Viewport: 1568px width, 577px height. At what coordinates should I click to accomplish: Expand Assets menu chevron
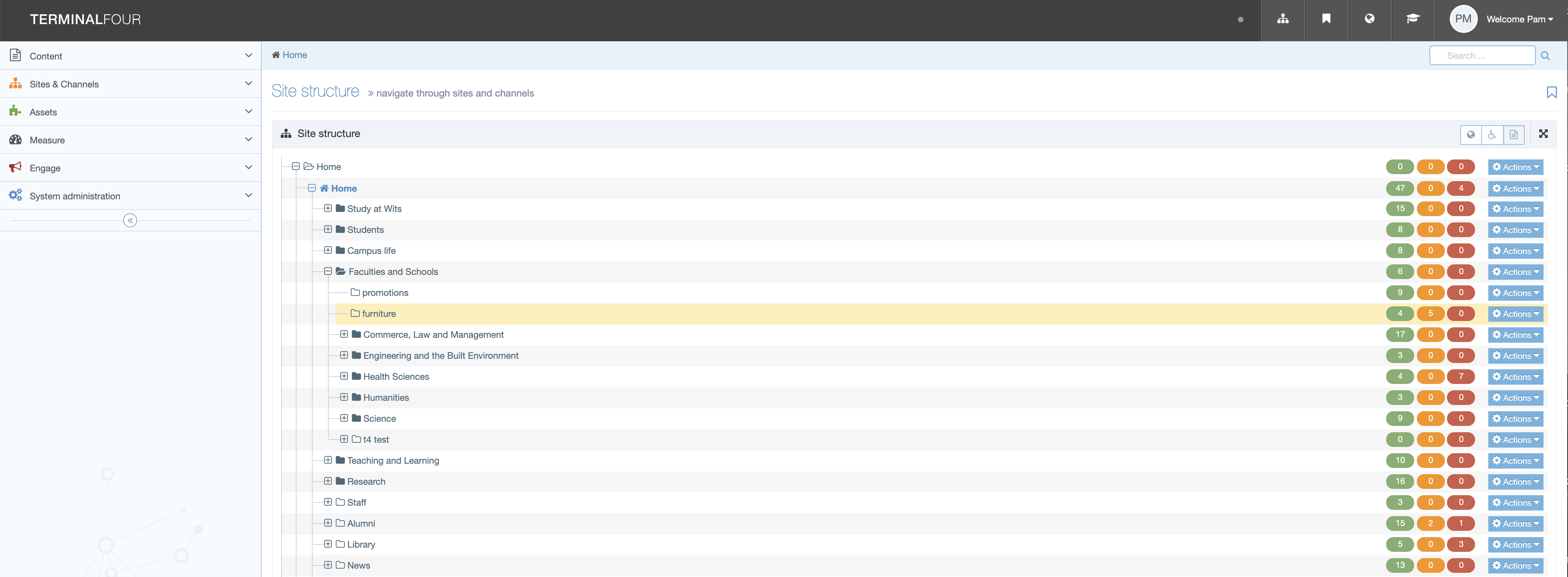pyautogui.click(x=248, y=112)
